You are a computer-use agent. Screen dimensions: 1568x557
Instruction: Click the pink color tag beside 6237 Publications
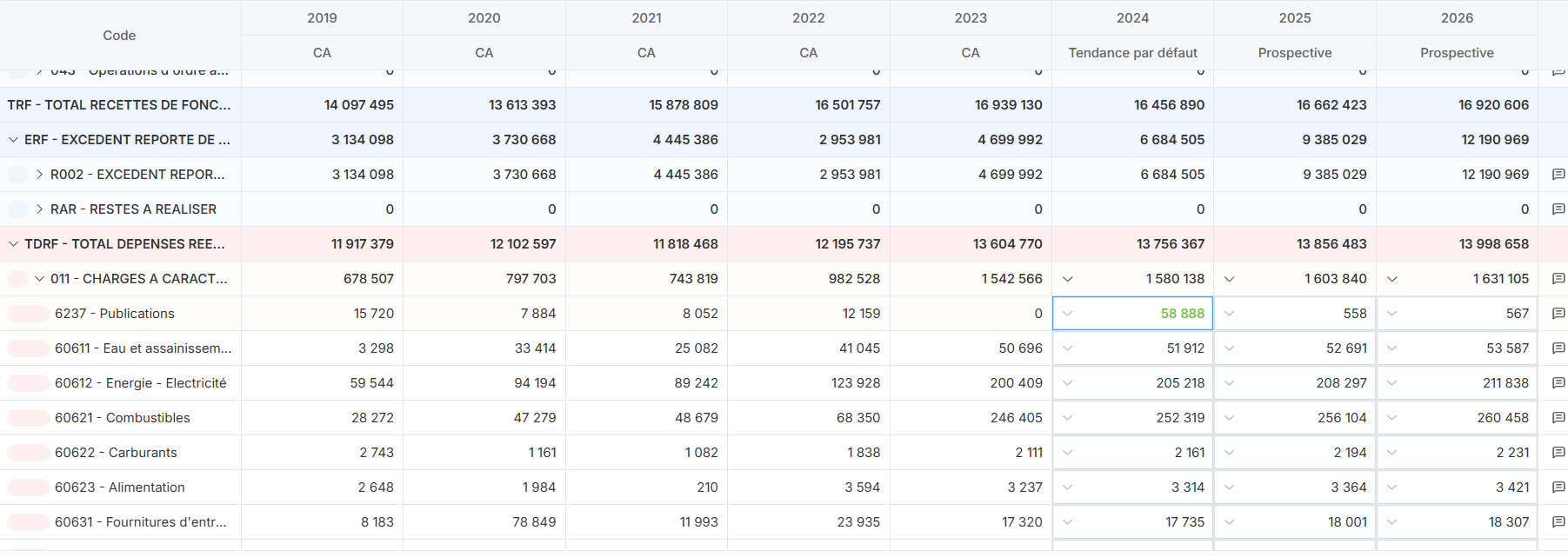tap(28, 314)
